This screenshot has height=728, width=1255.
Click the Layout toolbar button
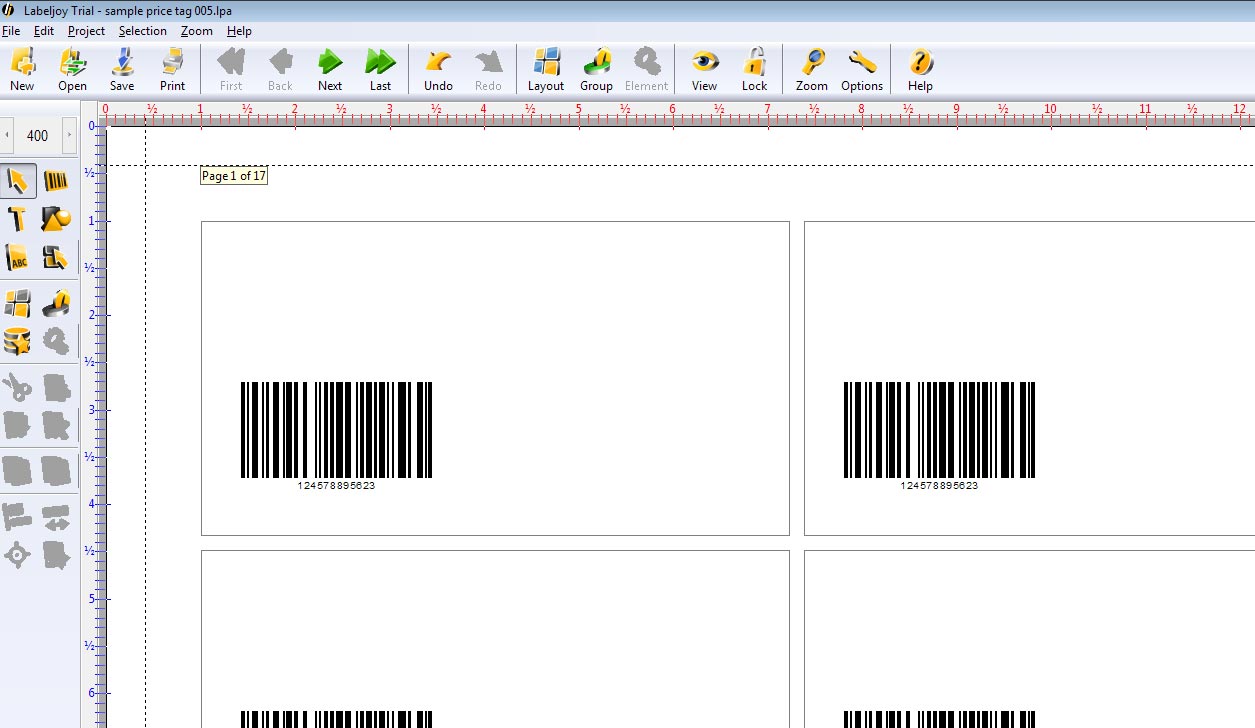546,70
